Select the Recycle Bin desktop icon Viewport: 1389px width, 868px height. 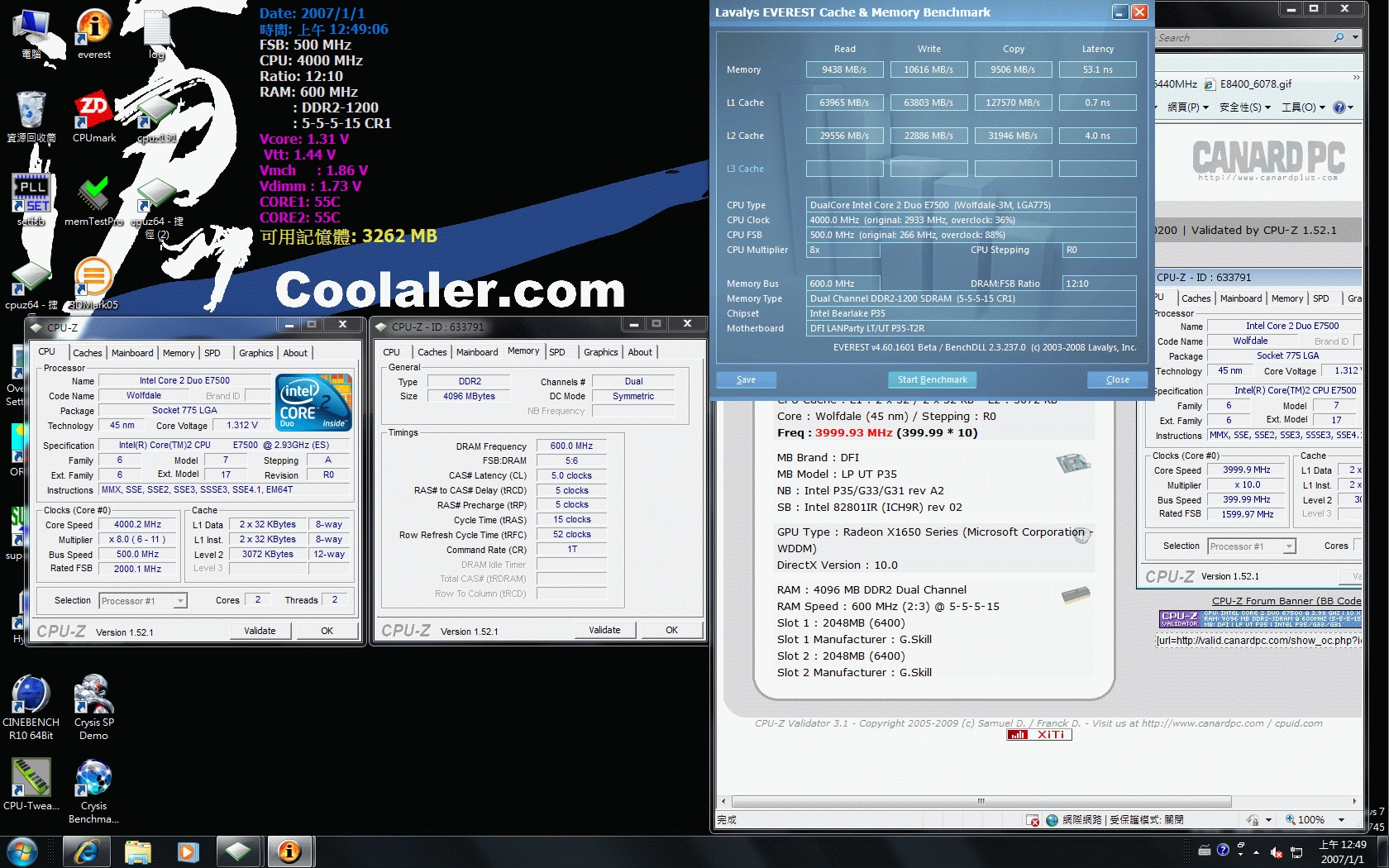31,117
